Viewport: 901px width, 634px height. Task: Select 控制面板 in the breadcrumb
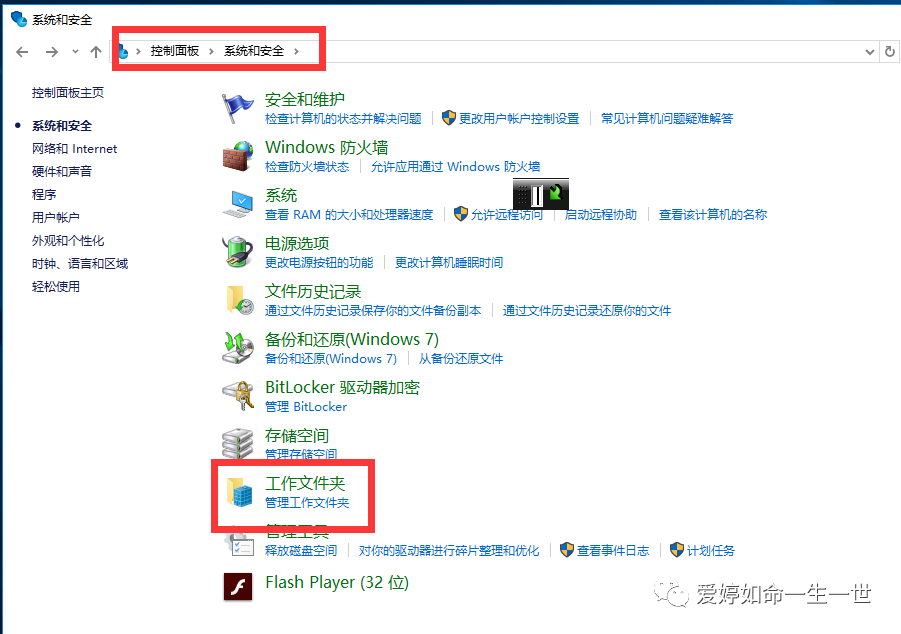coord(175,51)
